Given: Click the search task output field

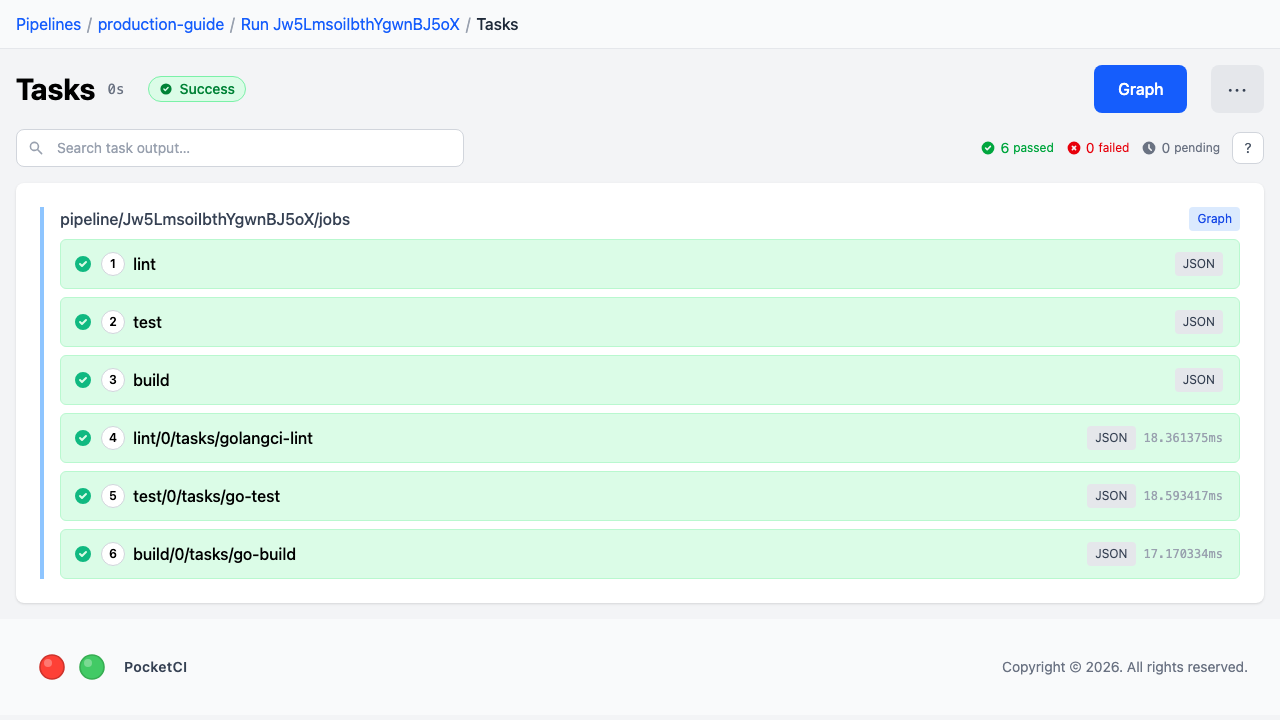Looking at the screenshot, I should click(x=240, y=147).
